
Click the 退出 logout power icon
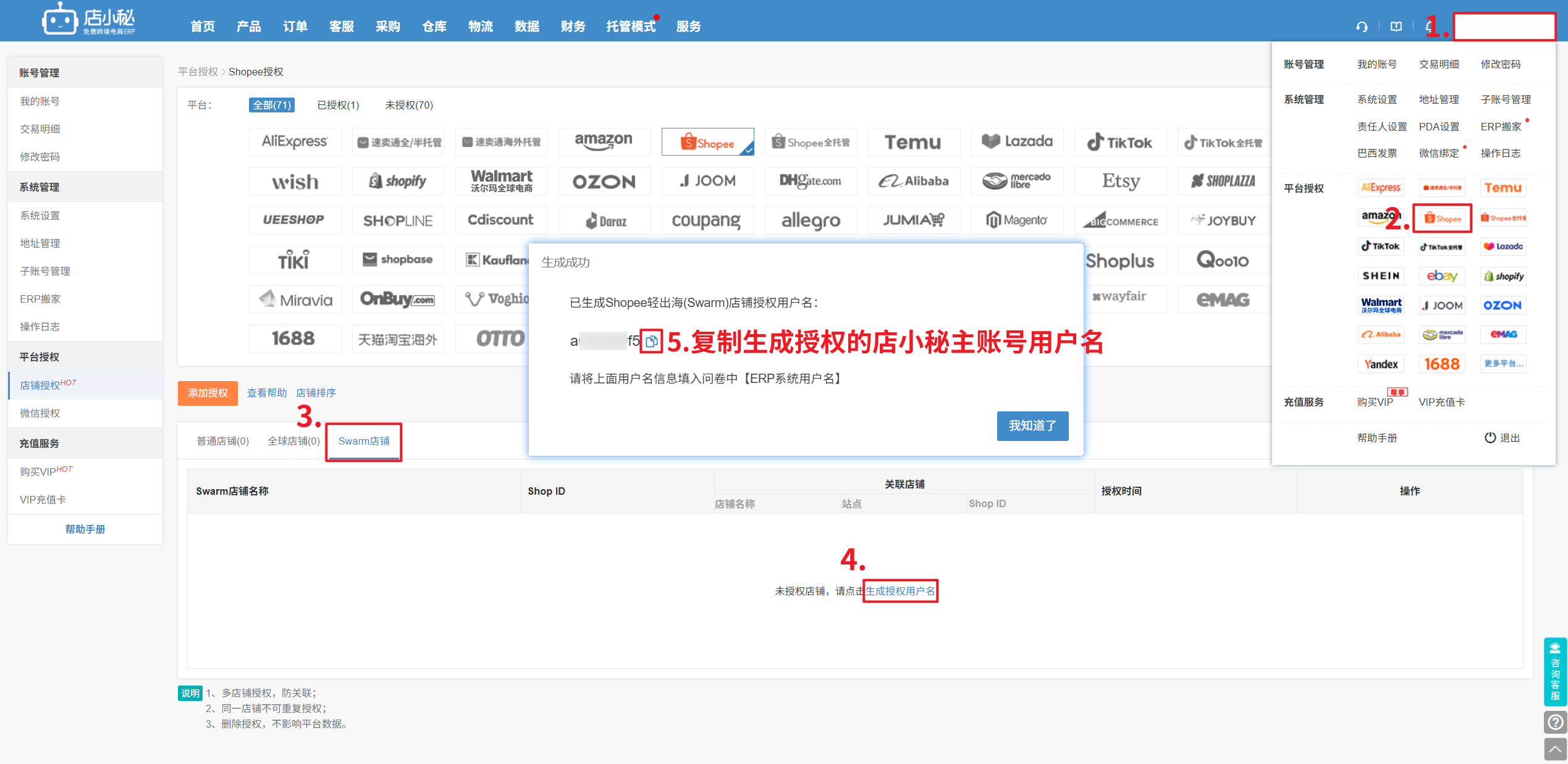click(x=1490, y=437)
